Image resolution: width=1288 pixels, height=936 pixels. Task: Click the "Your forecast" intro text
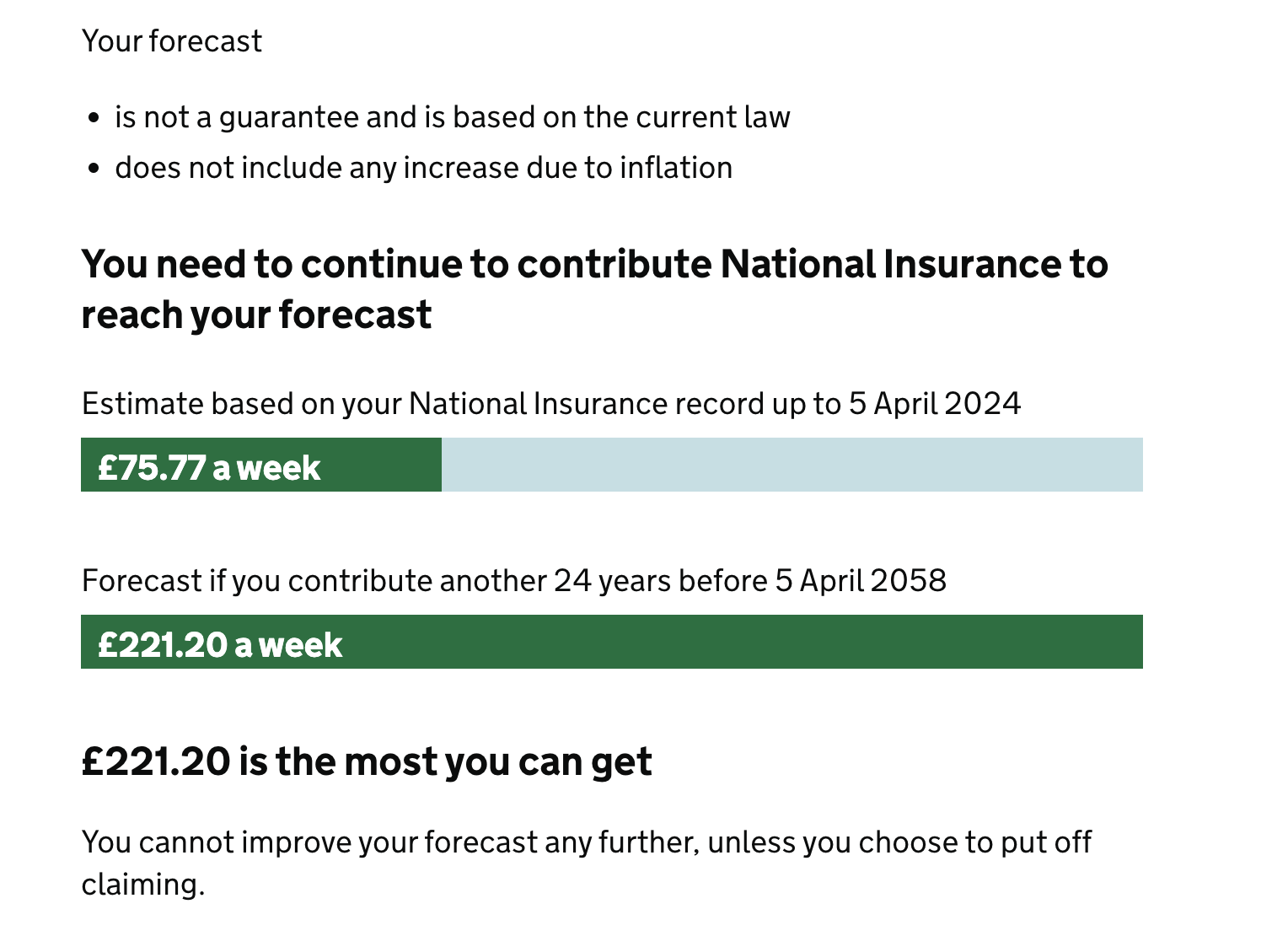point(172,41)
